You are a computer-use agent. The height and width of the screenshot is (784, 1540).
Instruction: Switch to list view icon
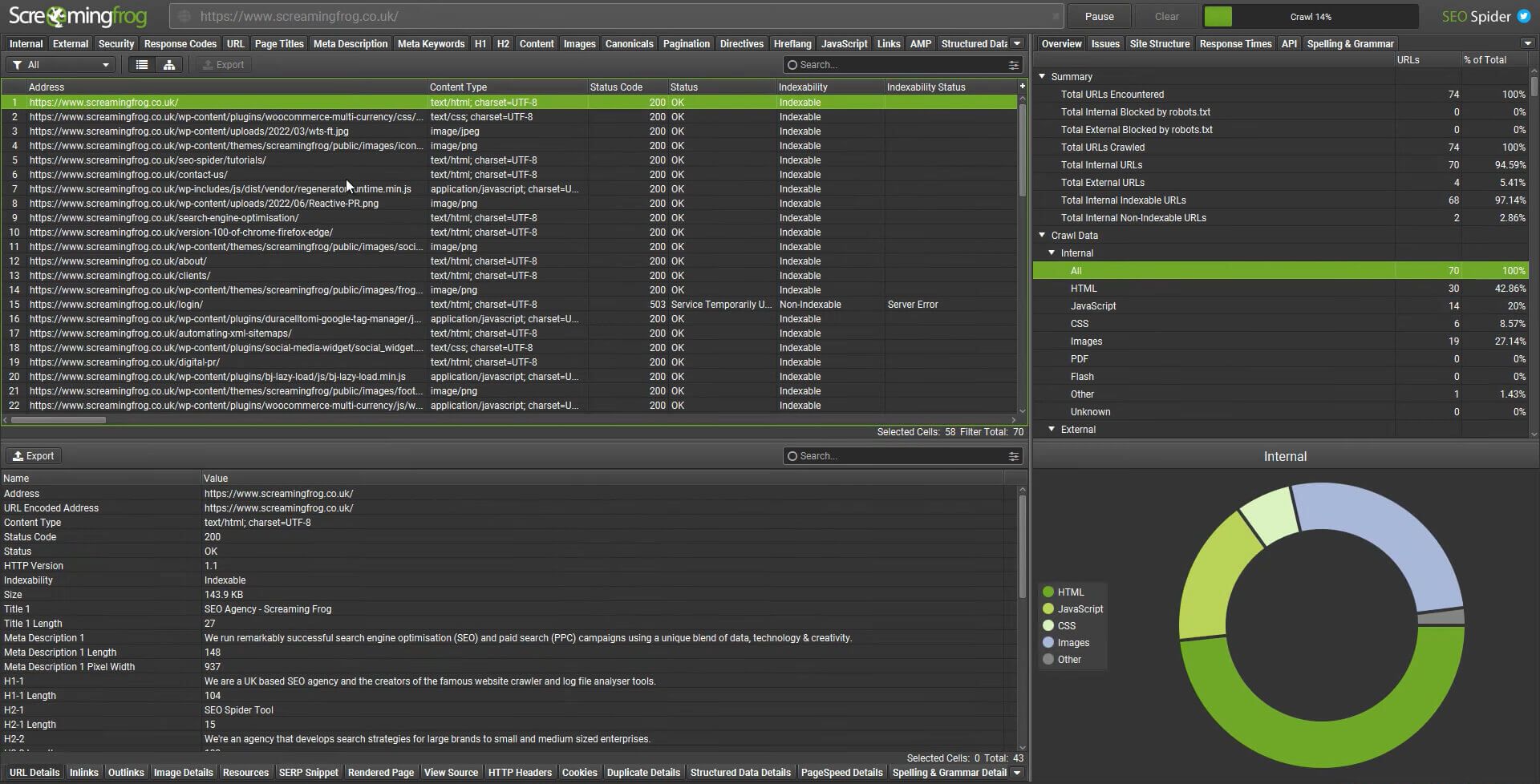142,65
